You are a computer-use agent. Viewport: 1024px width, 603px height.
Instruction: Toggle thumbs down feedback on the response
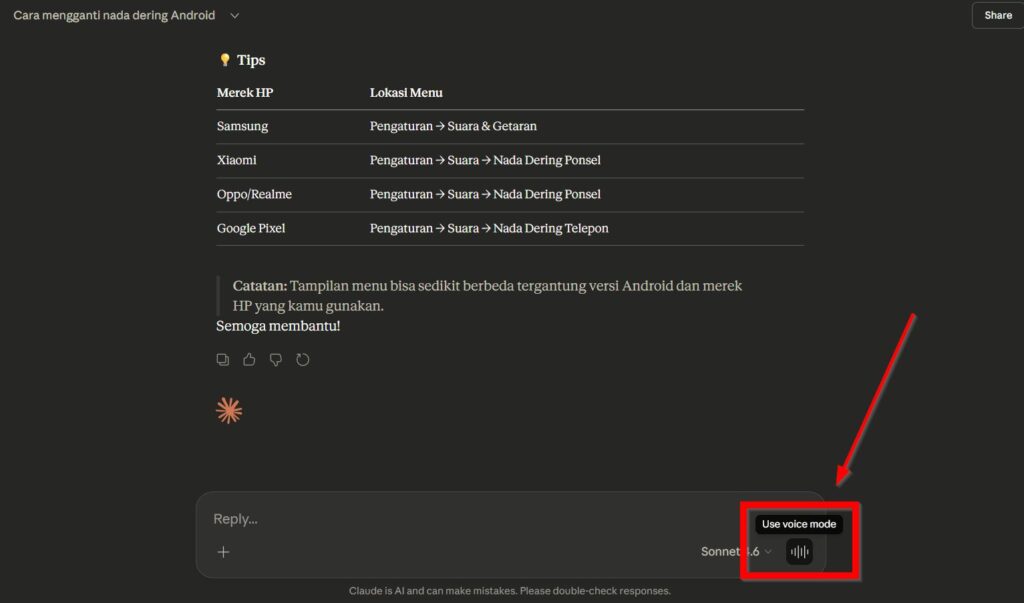tap(276, 359)
